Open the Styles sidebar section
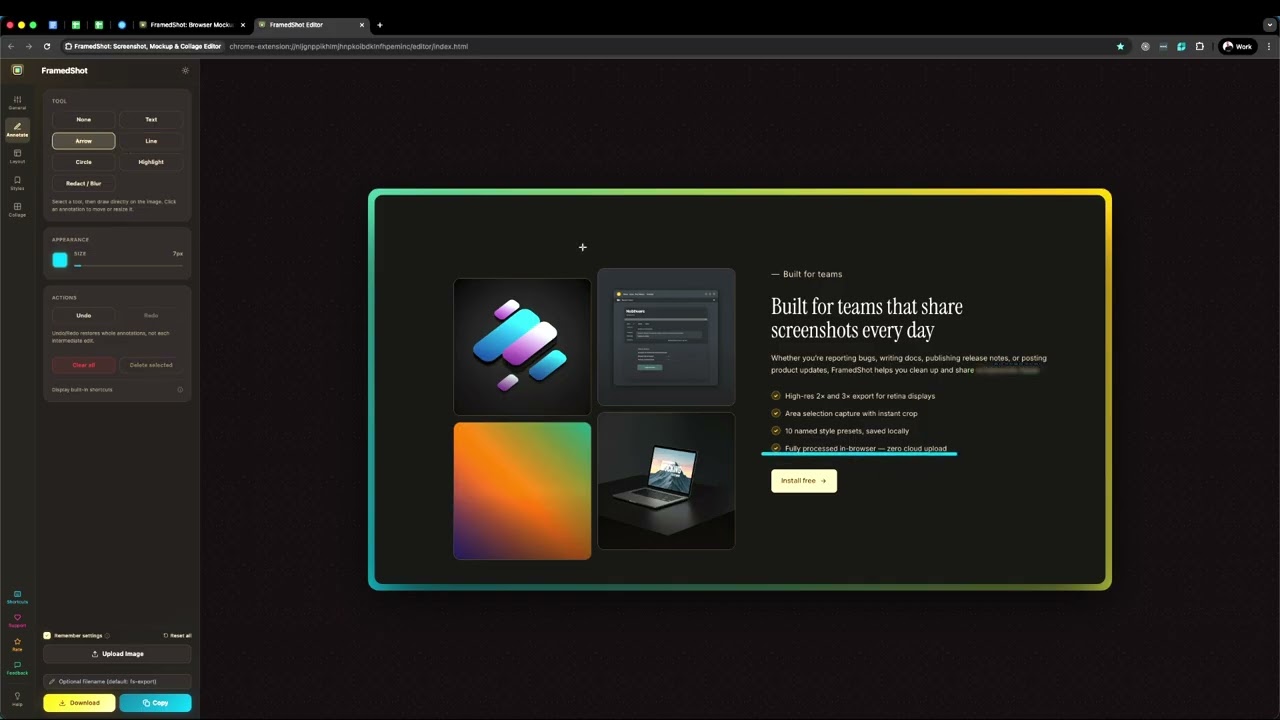The height and width of the screenshot is (720, 1280). [17, 183]
